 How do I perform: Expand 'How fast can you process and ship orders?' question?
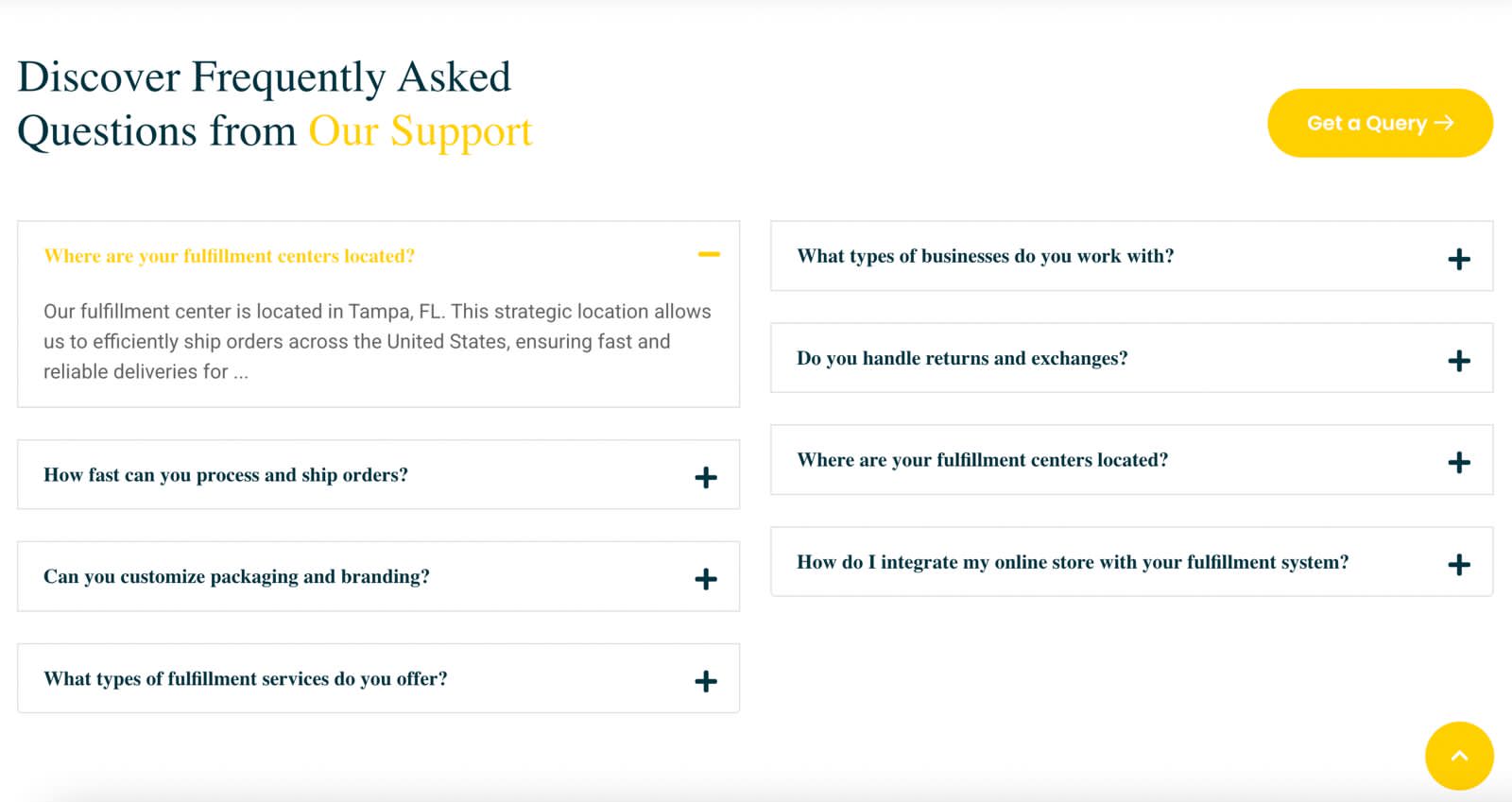click(x=226, y=475)
